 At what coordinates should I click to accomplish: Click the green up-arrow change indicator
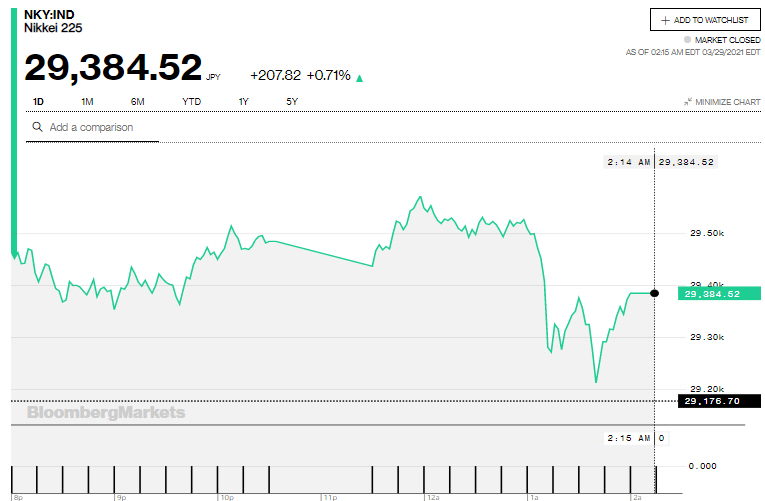(360, 77)
